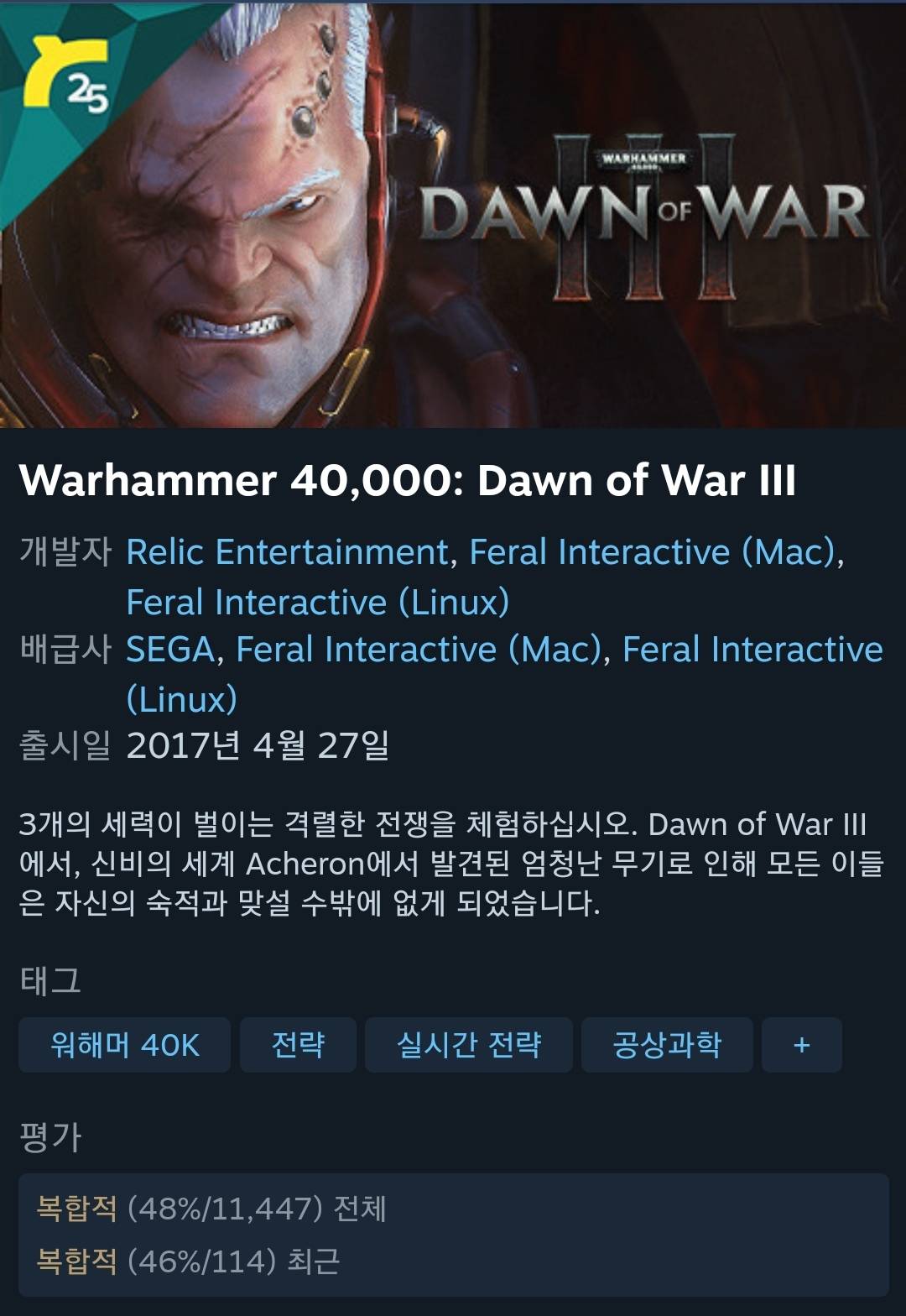This screenshot has width=906, height=1316.
Task: Open recent reviews 복합적 (46%/114)
Action: pos(188,1261)
